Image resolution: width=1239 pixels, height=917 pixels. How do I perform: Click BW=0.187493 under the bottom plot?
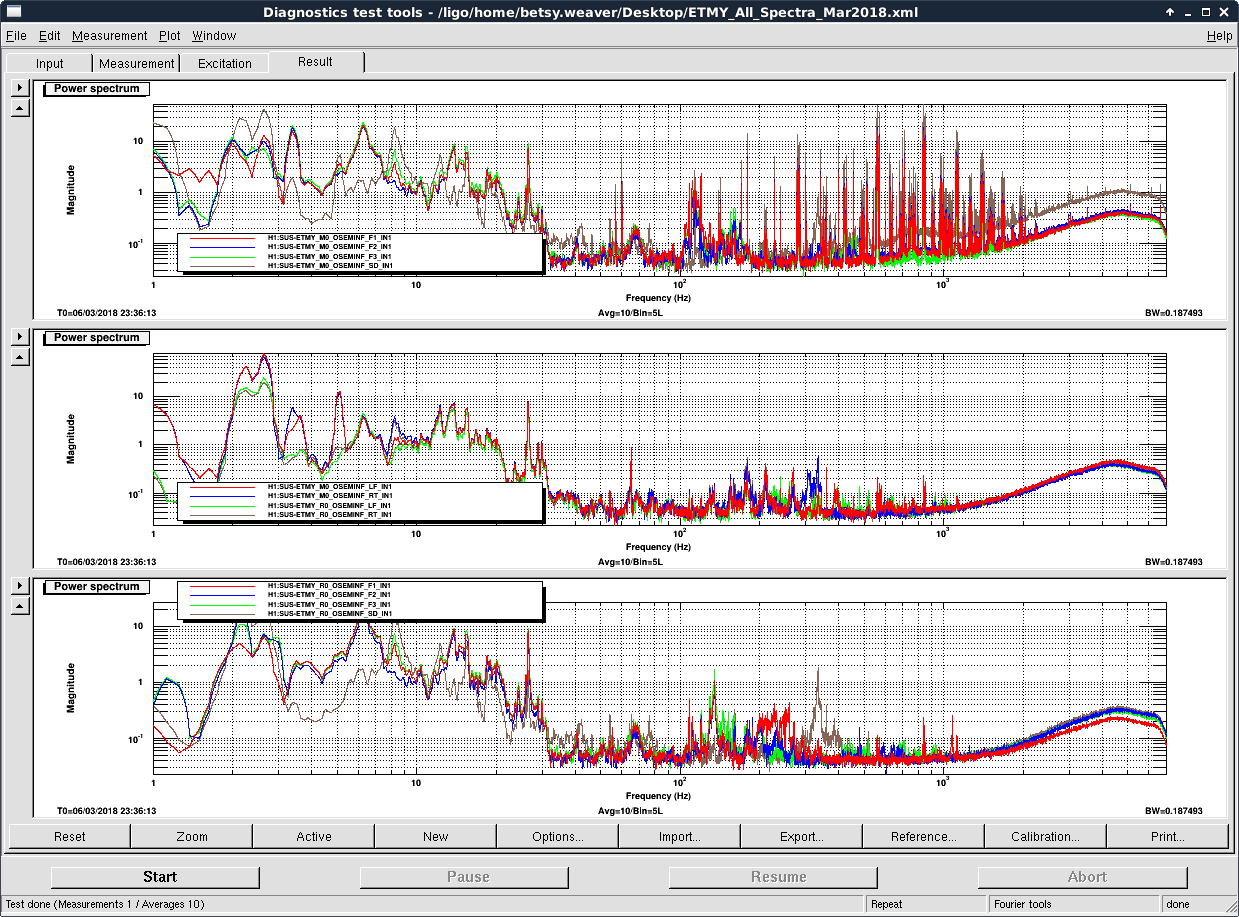coord(1174,811)
